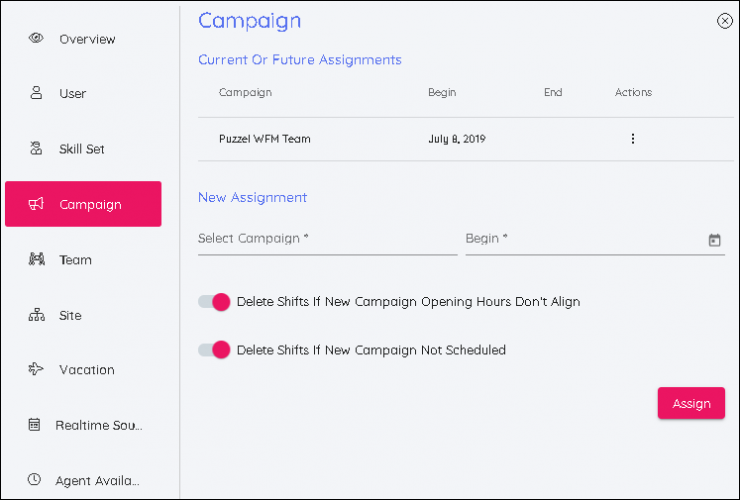Click the Skill Set icon

pos(36,149)
